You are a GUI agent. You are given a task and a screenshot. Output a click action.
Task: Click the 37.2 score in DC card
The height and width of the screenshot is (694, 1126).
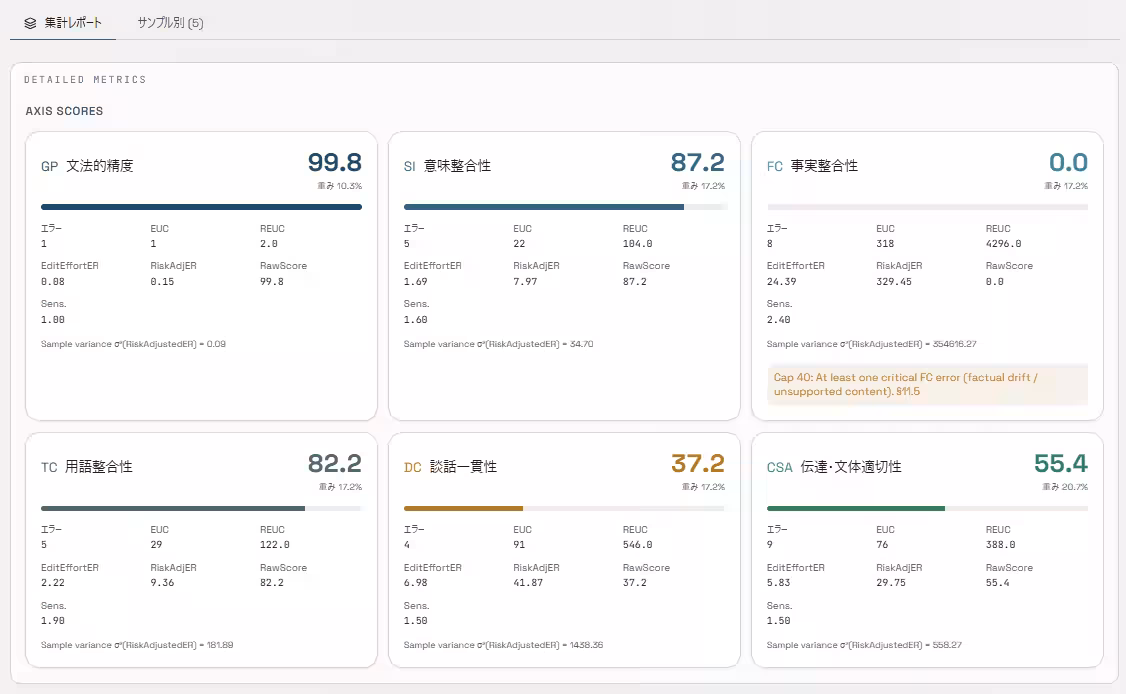click(697, 463)
